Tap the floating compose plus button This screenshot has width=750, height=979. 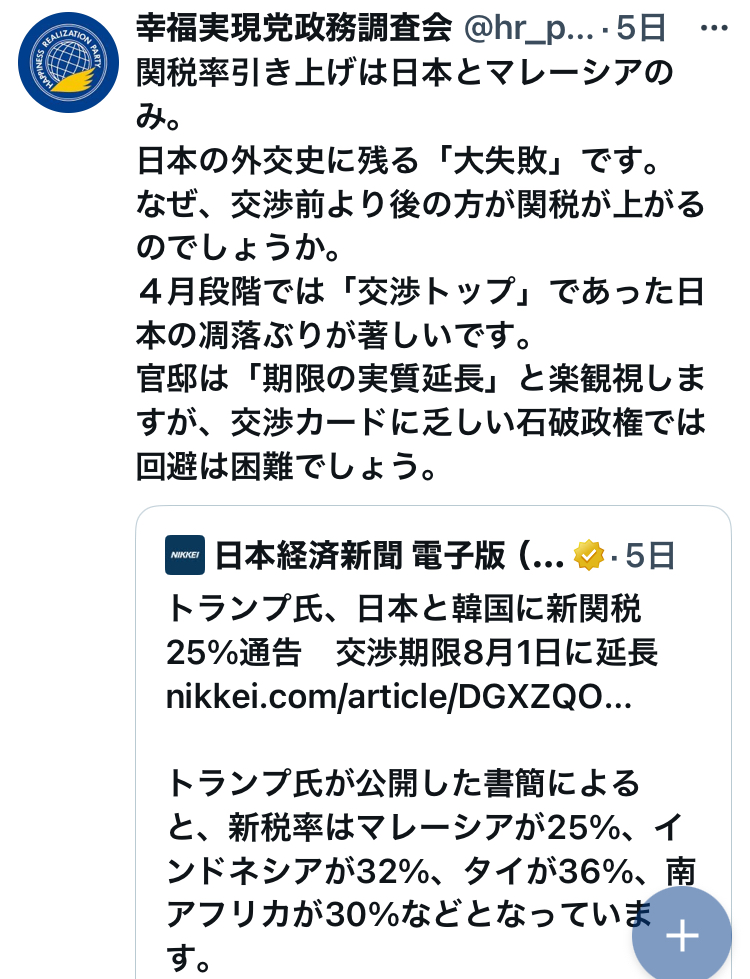[x=682, y=936]
